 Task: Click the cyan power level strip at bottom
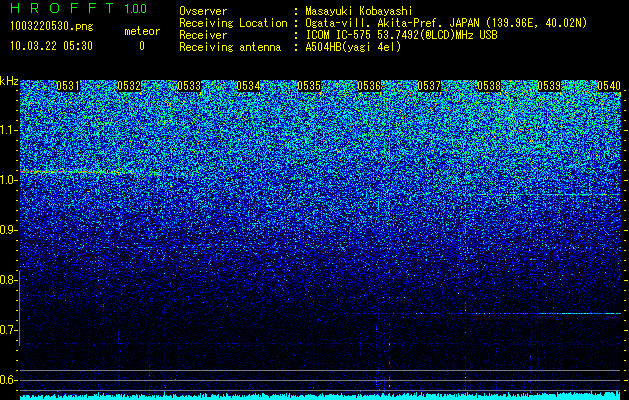click(320, 397)
